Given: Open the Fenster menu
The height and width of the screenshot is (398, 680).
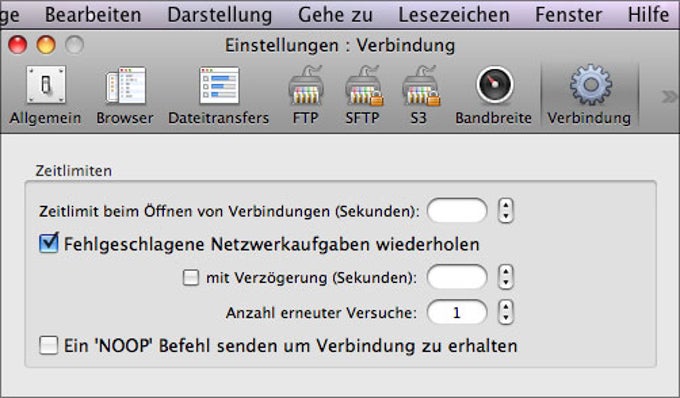Looking at the screenshot, I should (569, 14).
